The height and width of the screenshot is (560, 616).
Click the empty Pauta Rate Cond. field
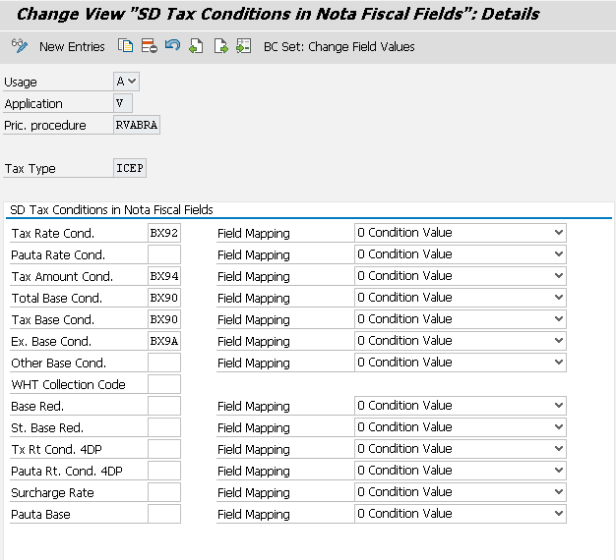[164, 255]
